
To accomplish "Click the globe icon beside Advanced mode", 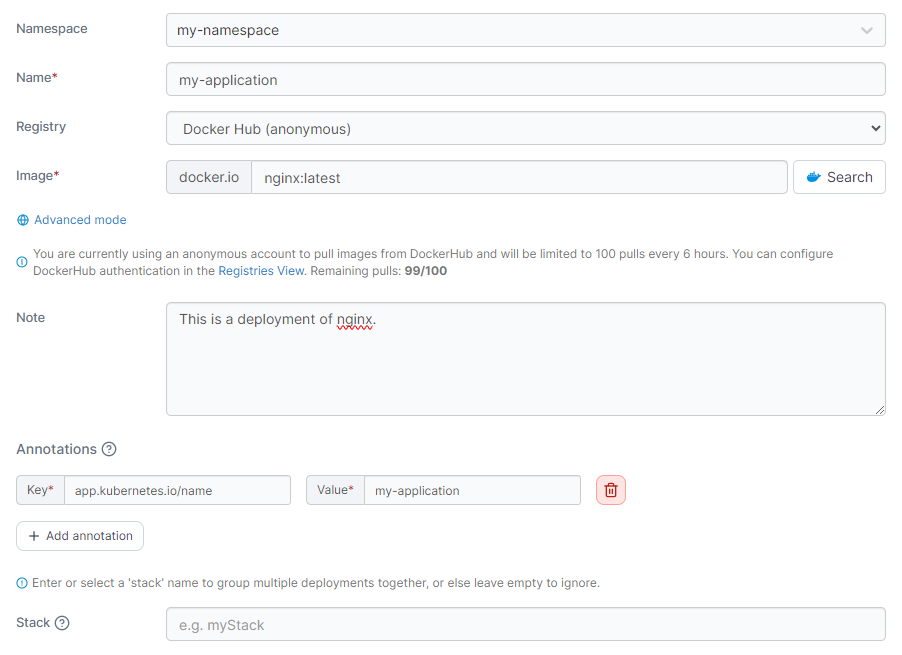I will [x=23, y=220].
